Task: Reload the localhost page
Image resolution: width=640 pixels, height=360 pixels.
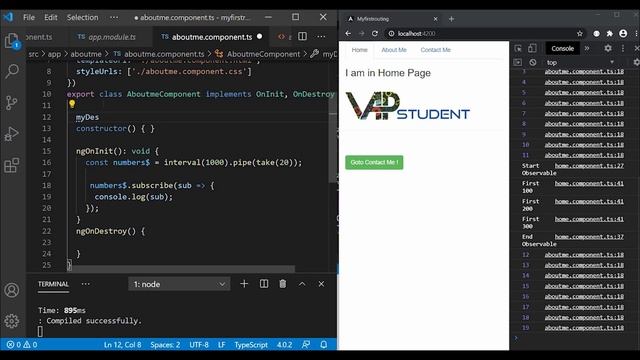Action: 375,33
